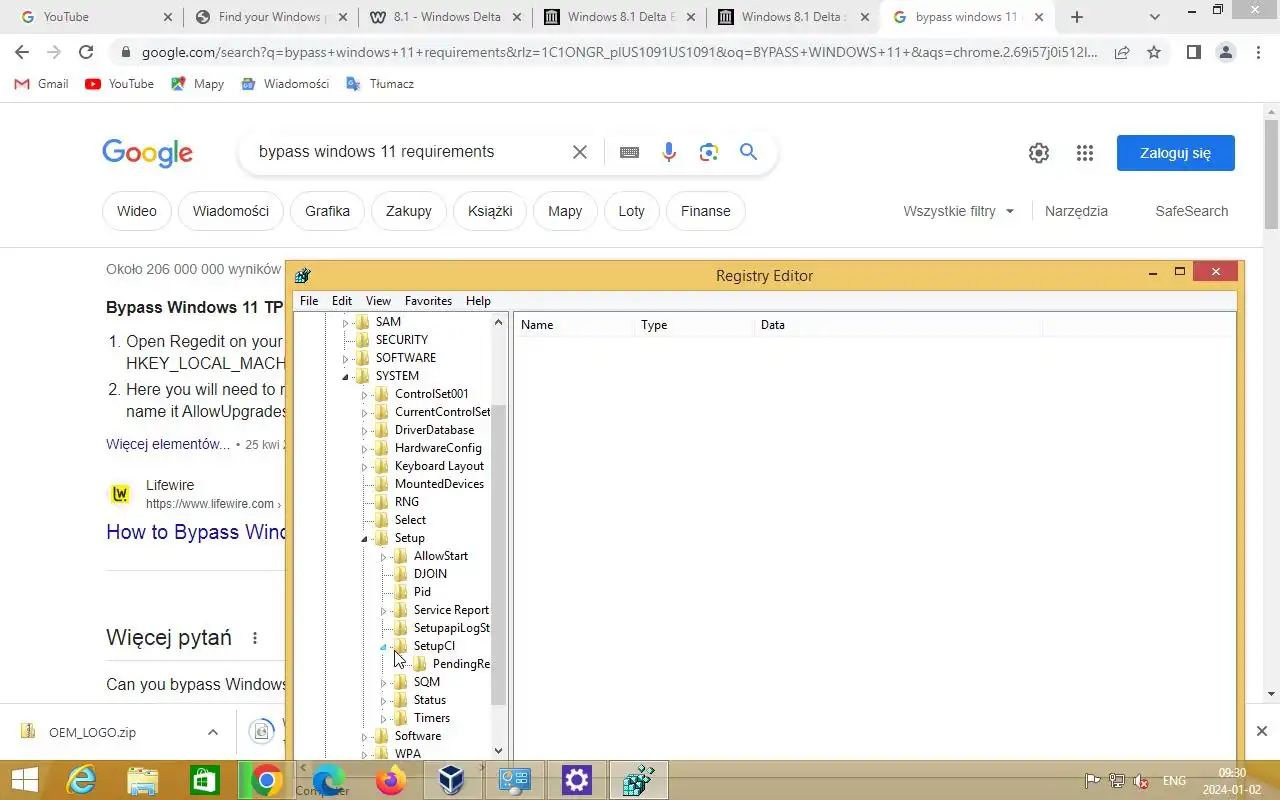Open the OEM_LOGO.zip download options arrow

click(x=212, y=732)
